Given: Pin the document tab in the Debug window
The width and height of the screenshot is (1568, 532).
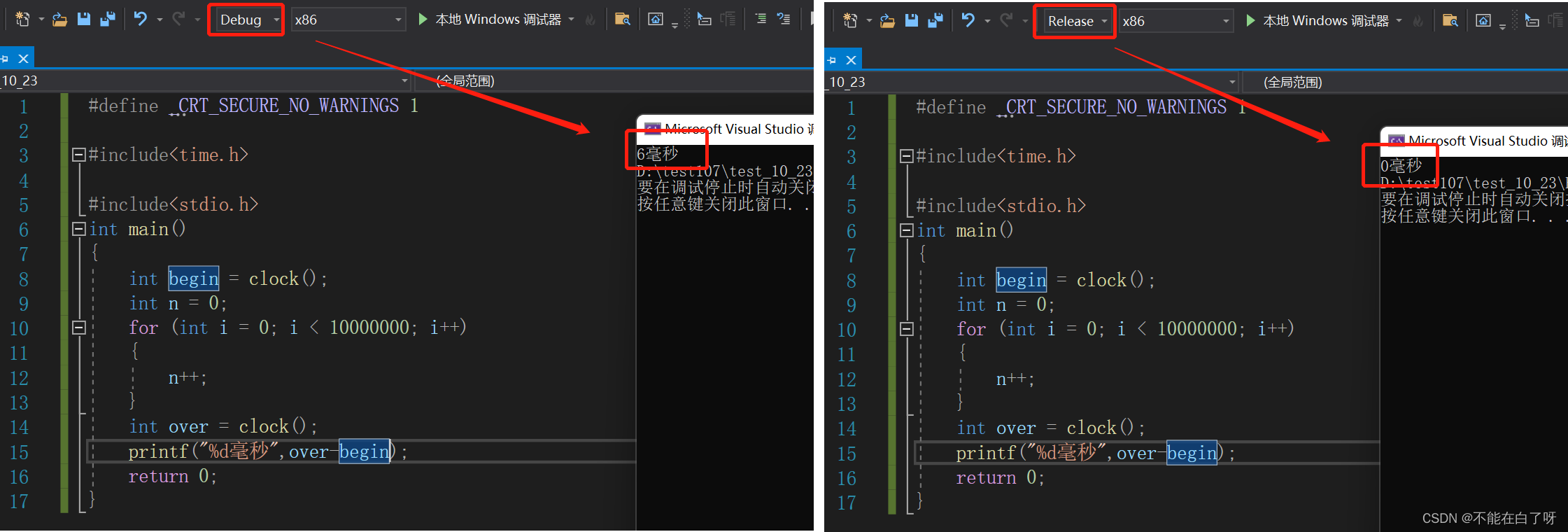Looking at the screenshot, I should tap(5, 59).
